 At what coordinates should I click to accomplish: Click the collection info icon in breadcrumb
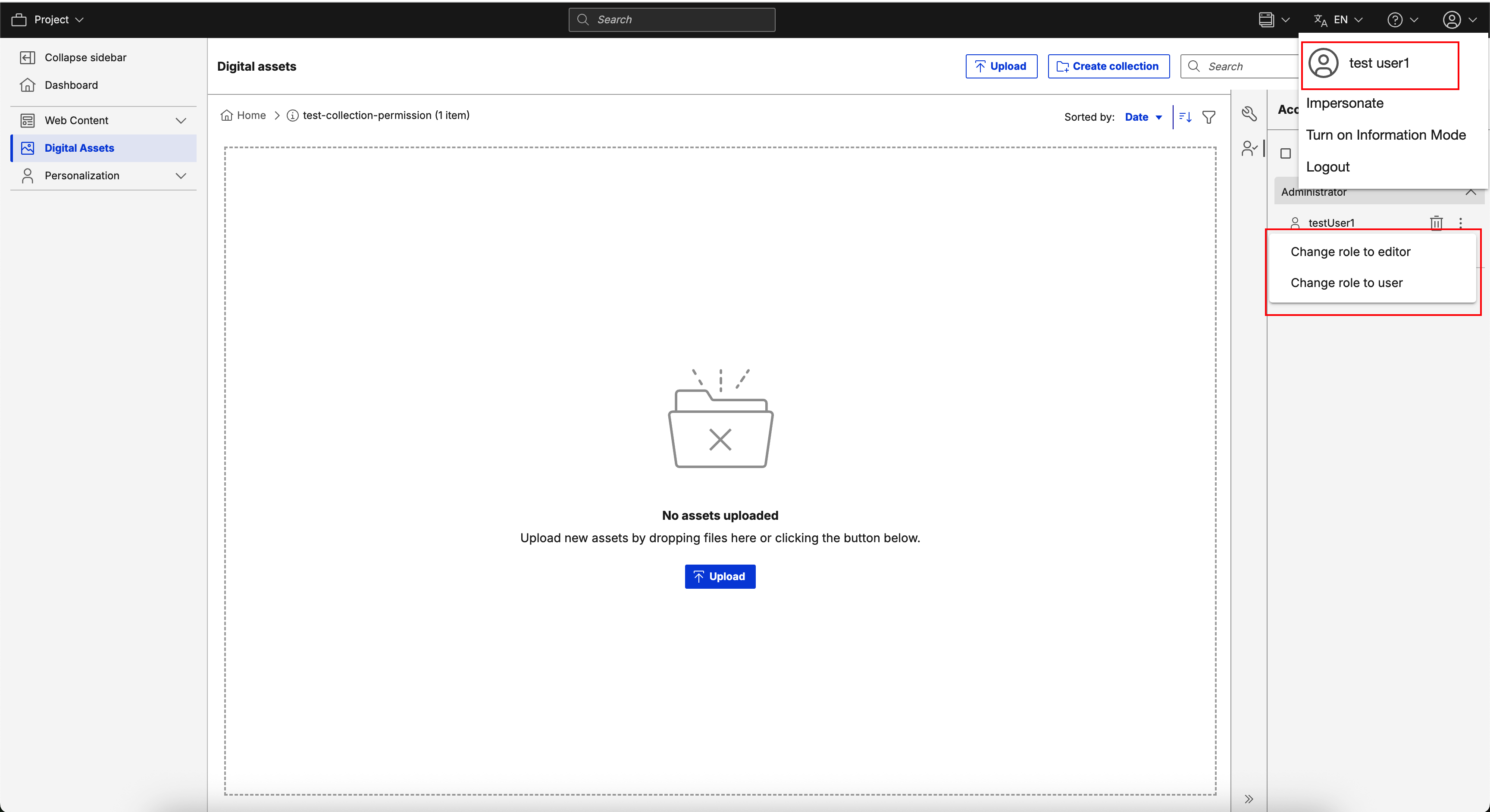click(293, 116)
